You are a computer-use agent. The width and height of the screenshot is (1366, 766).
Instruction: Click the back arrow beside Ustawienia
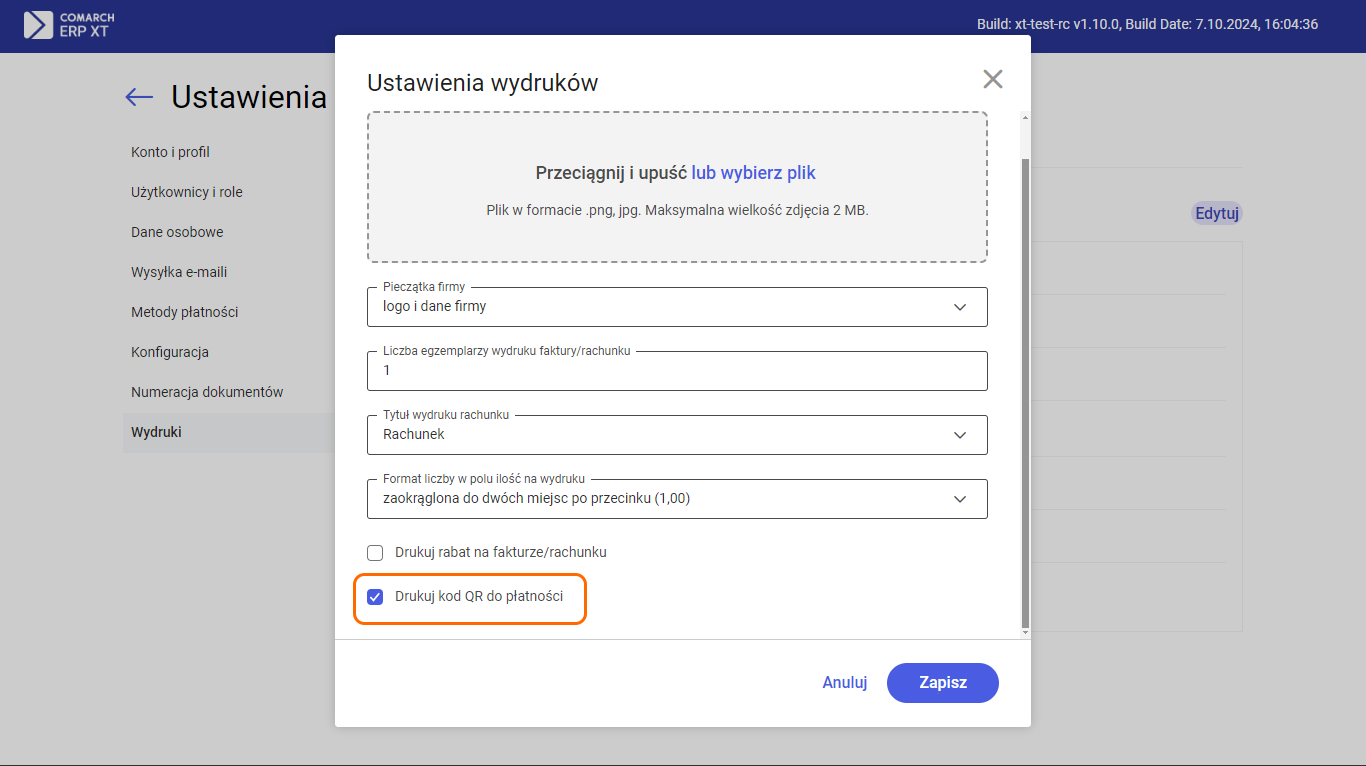click(139, 97)
